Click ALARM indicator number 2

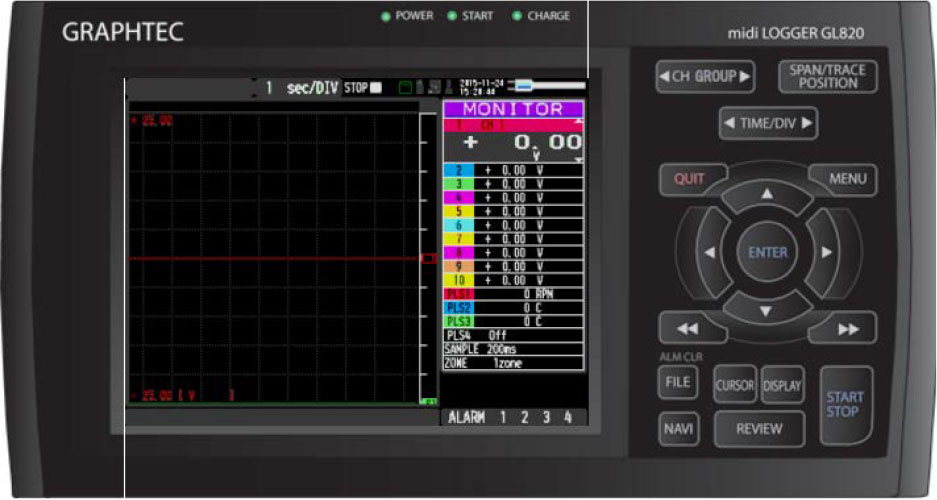point(525,417)
